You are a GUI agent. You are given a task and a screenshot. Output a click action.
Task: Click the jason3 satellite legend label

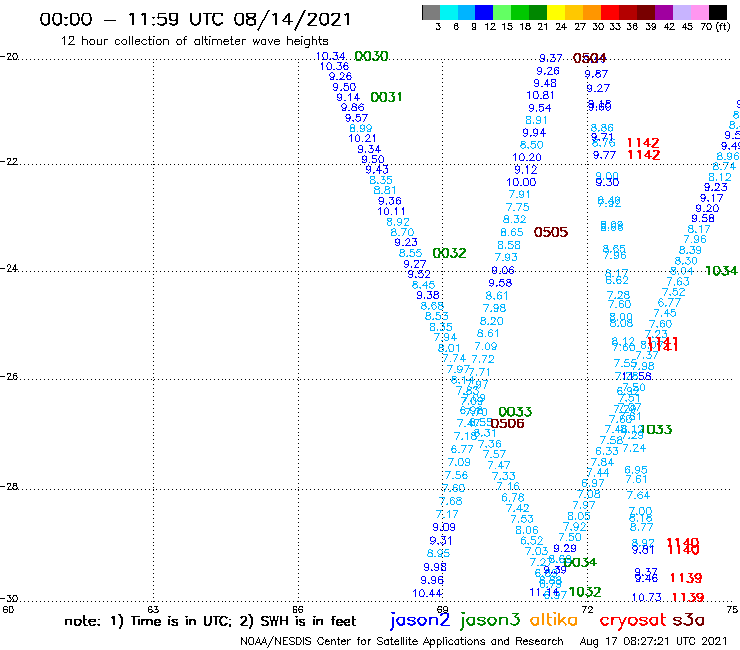(490, 620)
